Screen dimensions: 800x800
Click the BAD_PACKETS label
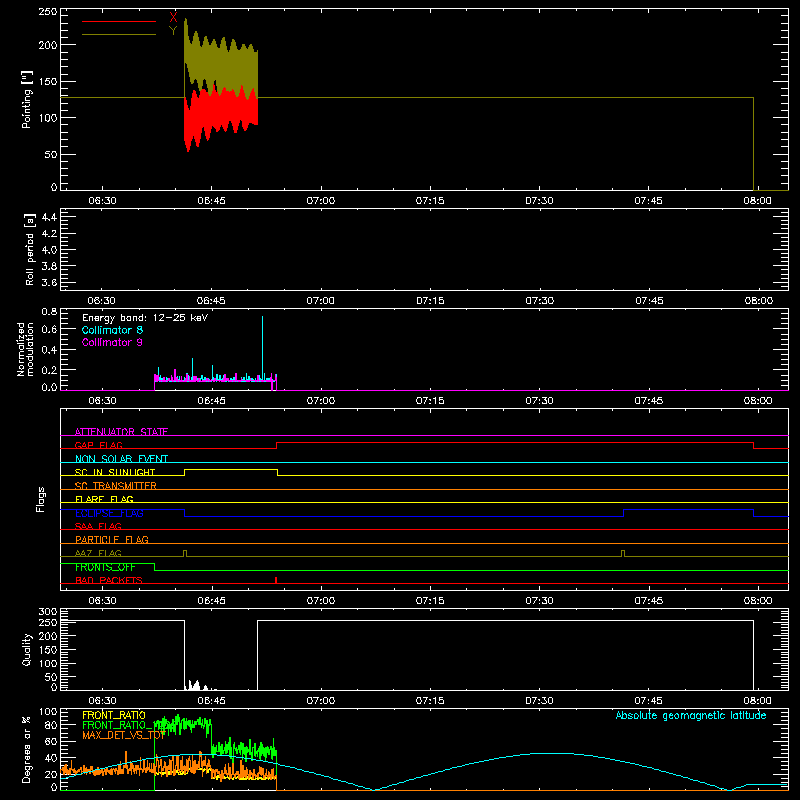pyautogui.click(x=109, y=580)
